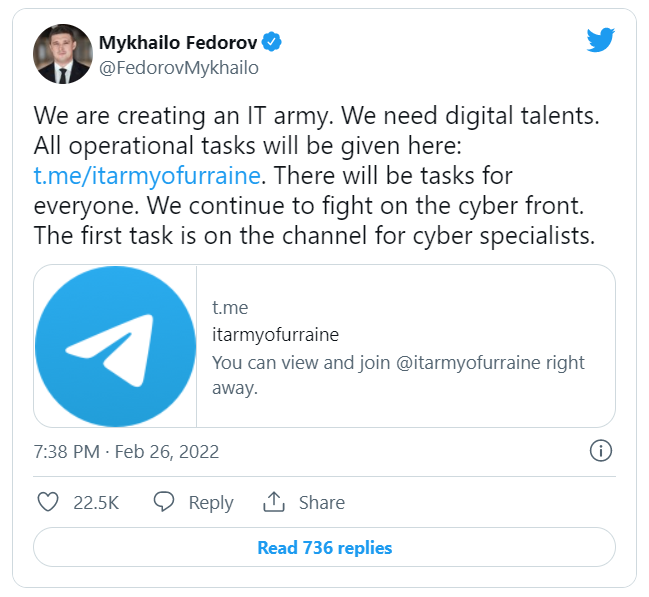Click the 22.5K likes count
The height and width of the screenshot is (597, 649).
point(96,503)
